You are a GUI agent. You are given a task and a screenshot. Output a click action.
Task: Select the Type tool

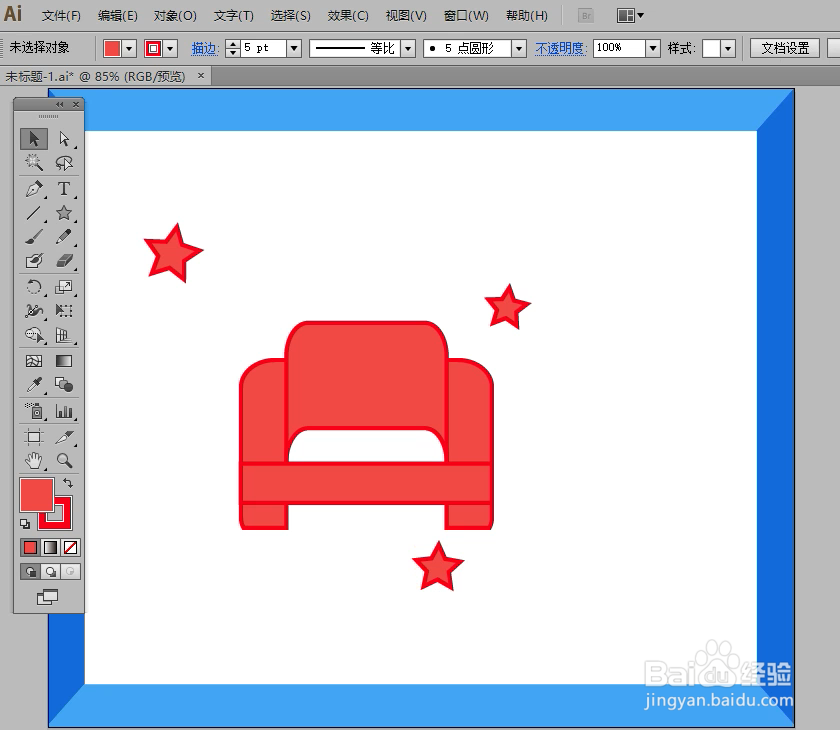(x=64, y=189)
